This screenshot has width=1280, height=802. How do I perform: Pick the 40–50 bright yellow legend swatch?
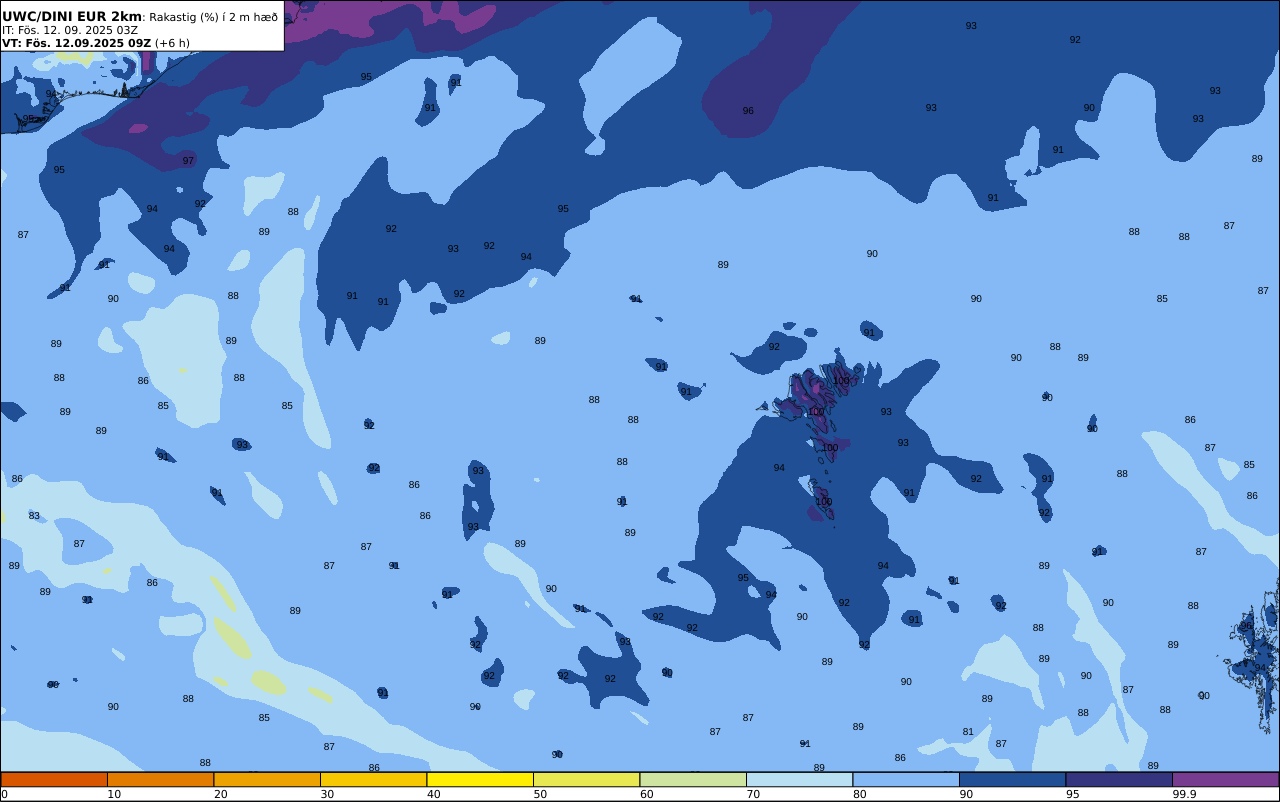(480, 779)
